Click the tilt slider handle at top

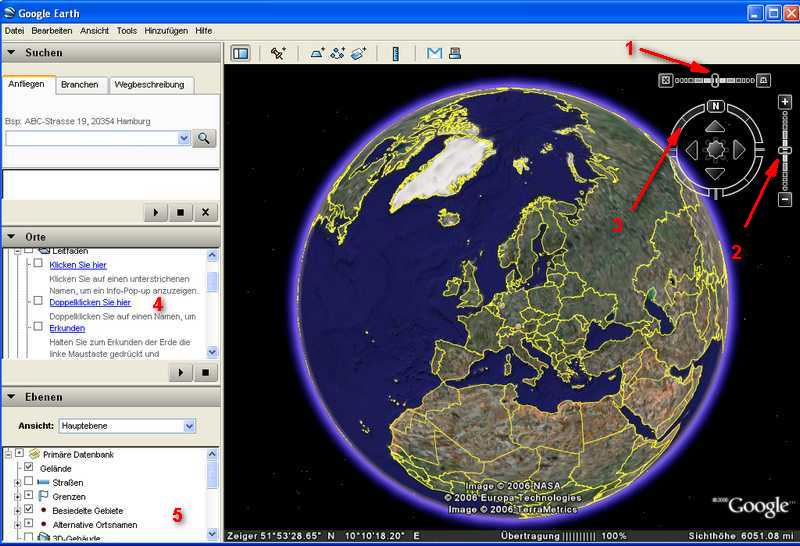[715, 80]
